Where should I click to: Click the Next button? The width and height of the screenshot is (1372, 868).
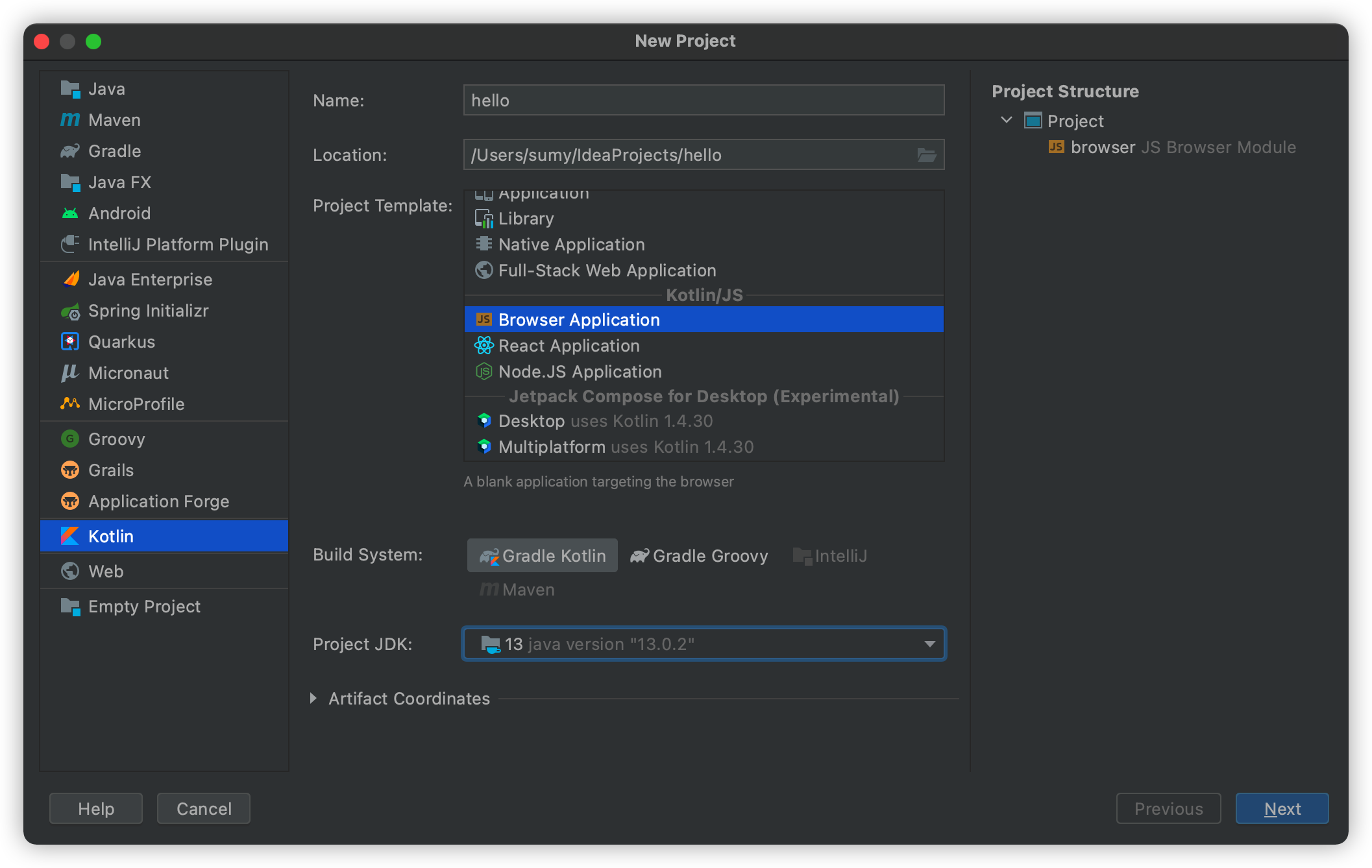pyautogui.click(x=1282, y=809)
